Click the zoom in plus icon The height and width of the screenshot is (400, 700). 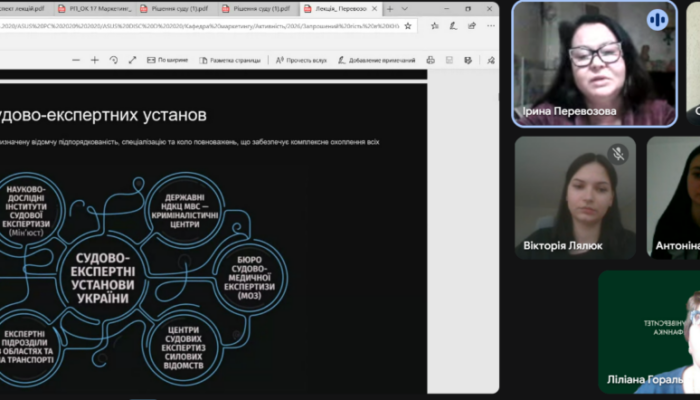pyautogui.click(x=95, y=60)
